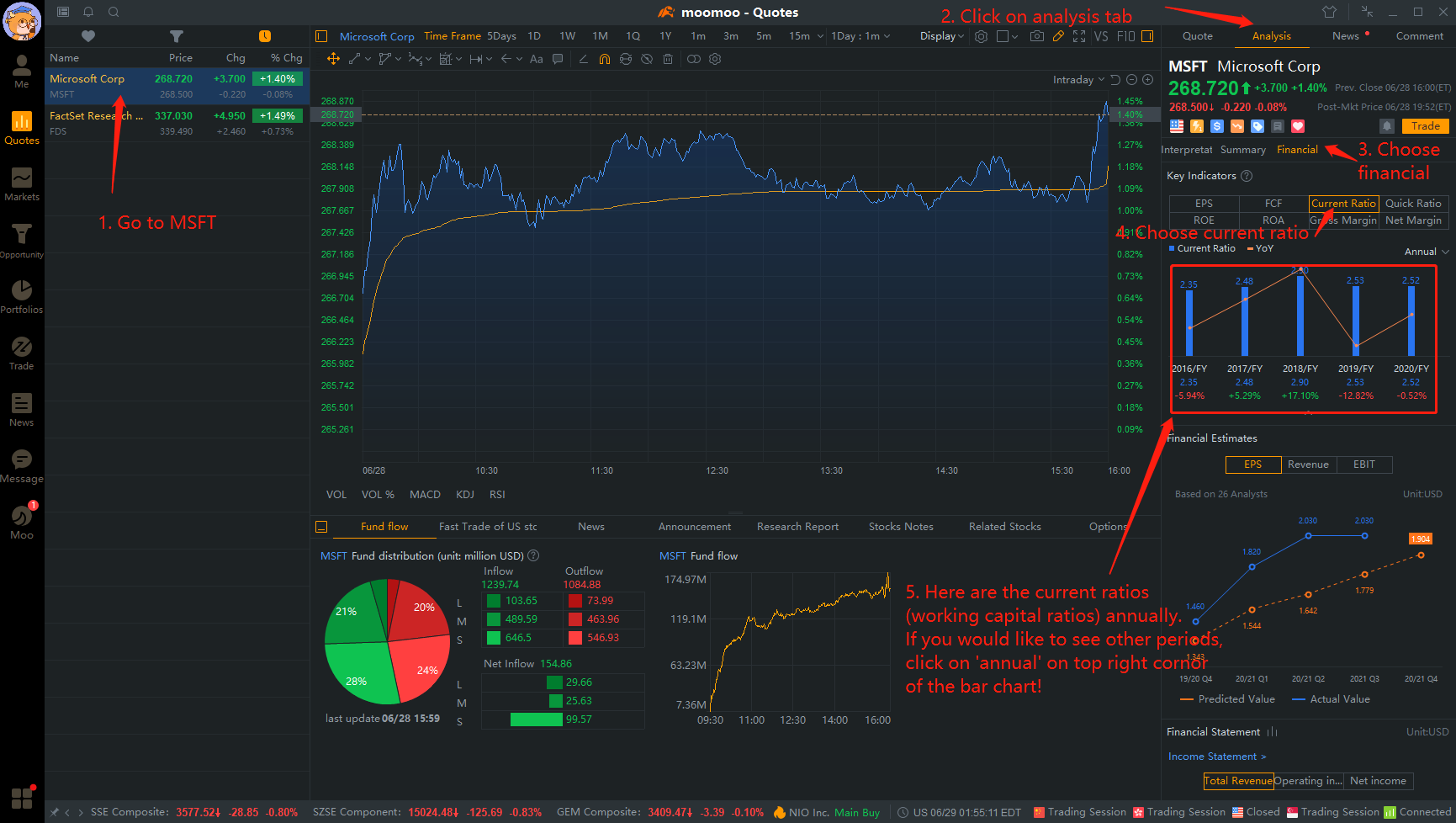Open the Quotes section in sidebar
Image resolution: width=1456 pixels, height=823 pixels.
(22, 128)
